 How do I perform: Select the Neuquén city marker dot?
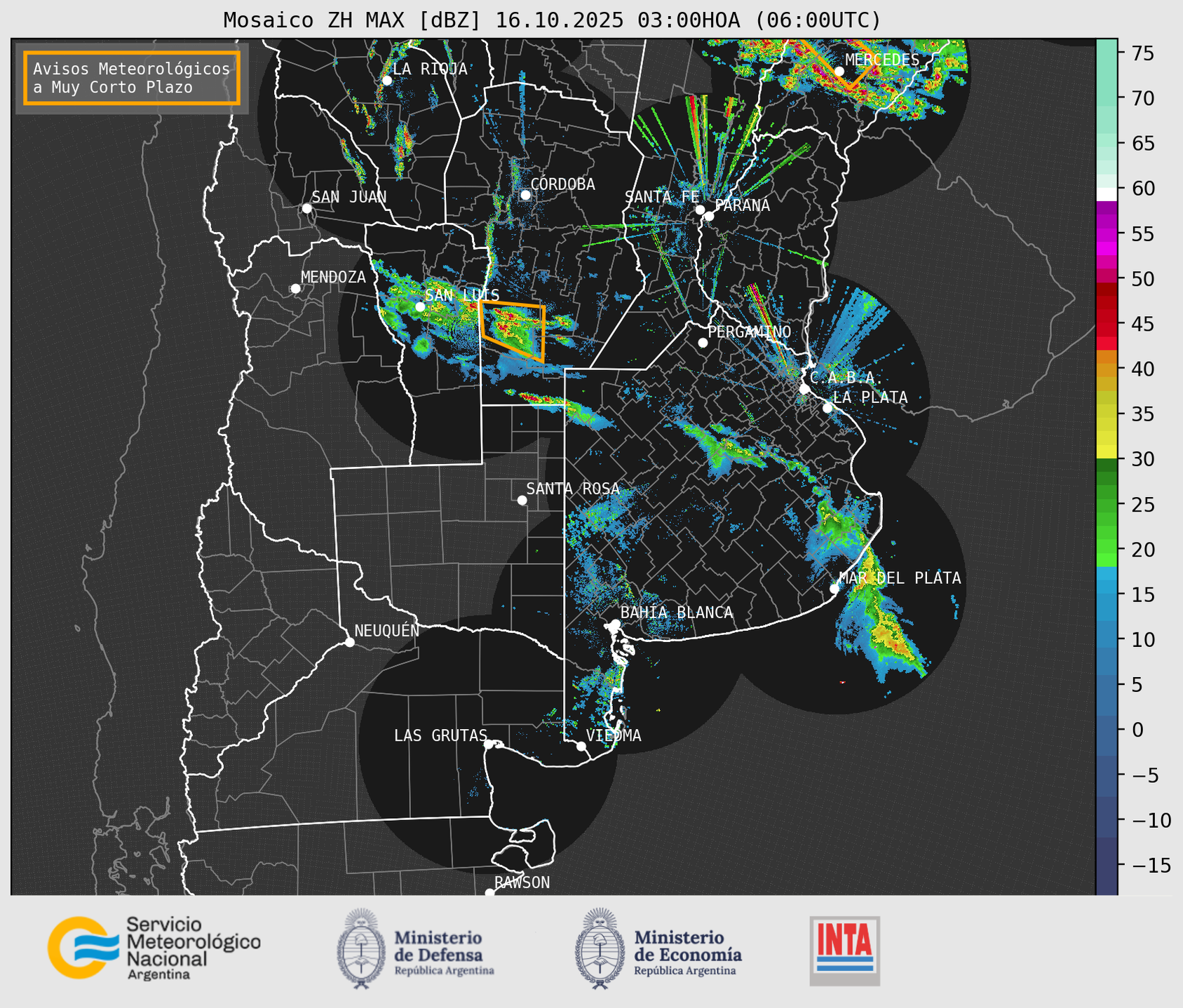pyautogui.click(x=349, y=642)
